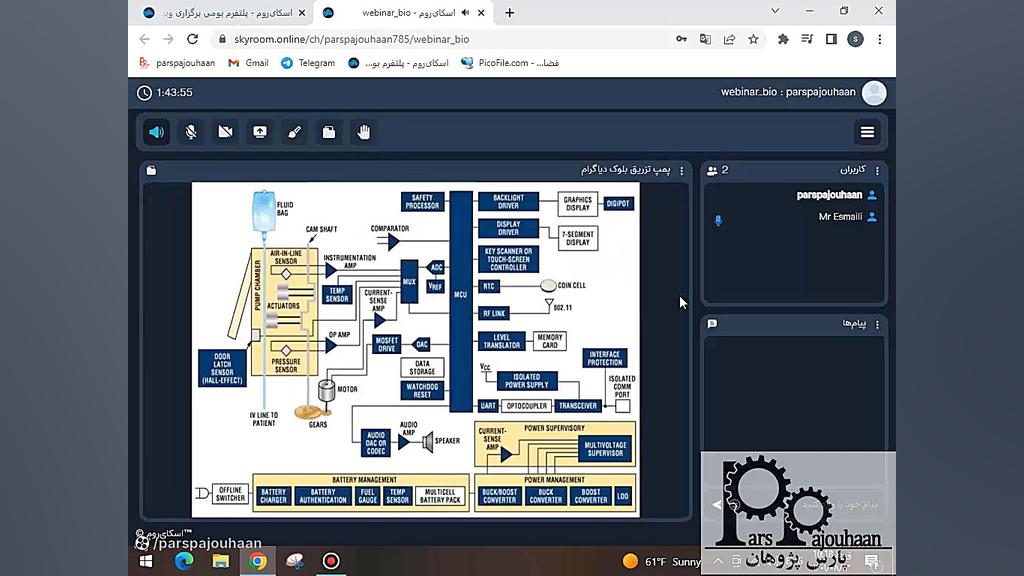The image size is (1024, 576).
Task: Click the users count icon
Action: coord(712,170)
